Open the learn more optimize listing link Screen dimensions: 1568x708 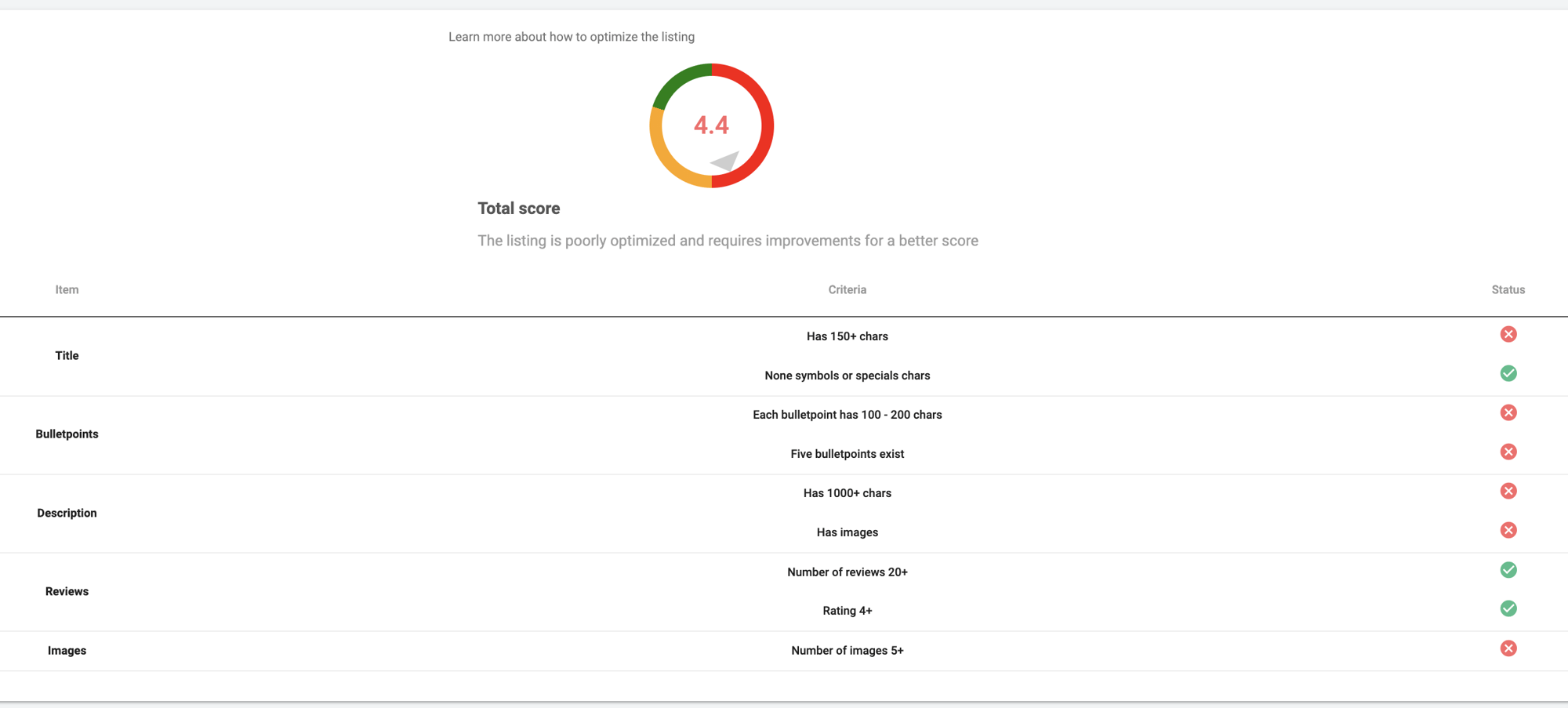572,37
